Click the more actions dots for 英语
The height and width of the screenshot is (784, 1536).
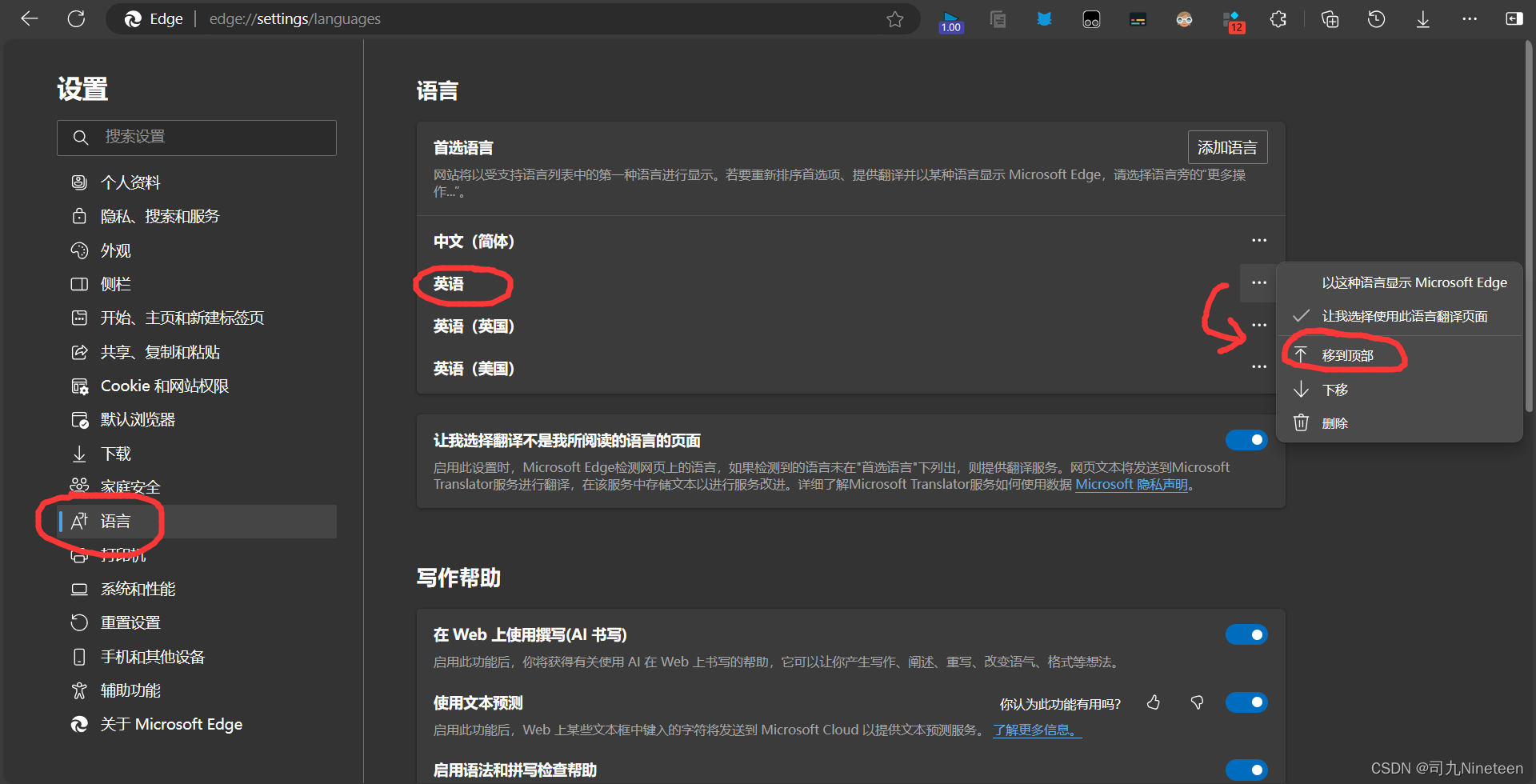pyautogui.click(x=1259, y=283)
